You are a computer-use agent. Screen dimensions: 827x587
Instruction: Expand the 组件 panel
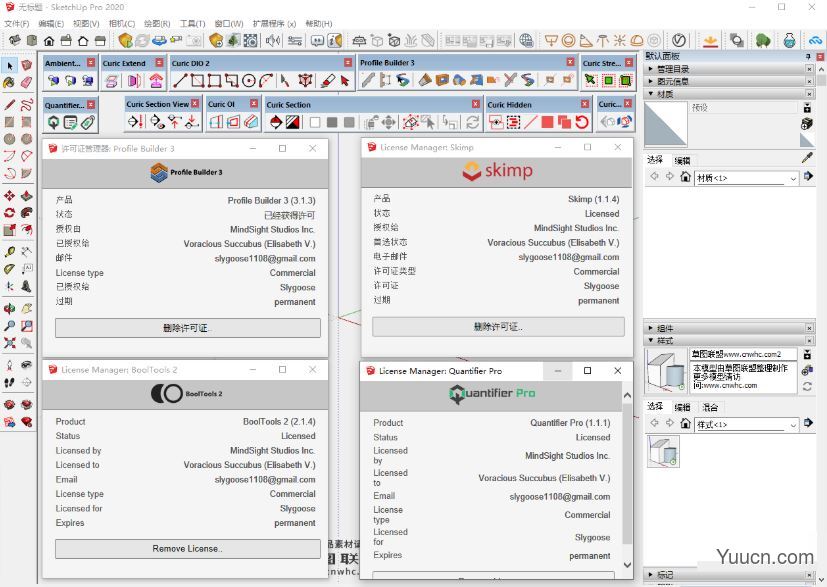(x=730, y=328)
